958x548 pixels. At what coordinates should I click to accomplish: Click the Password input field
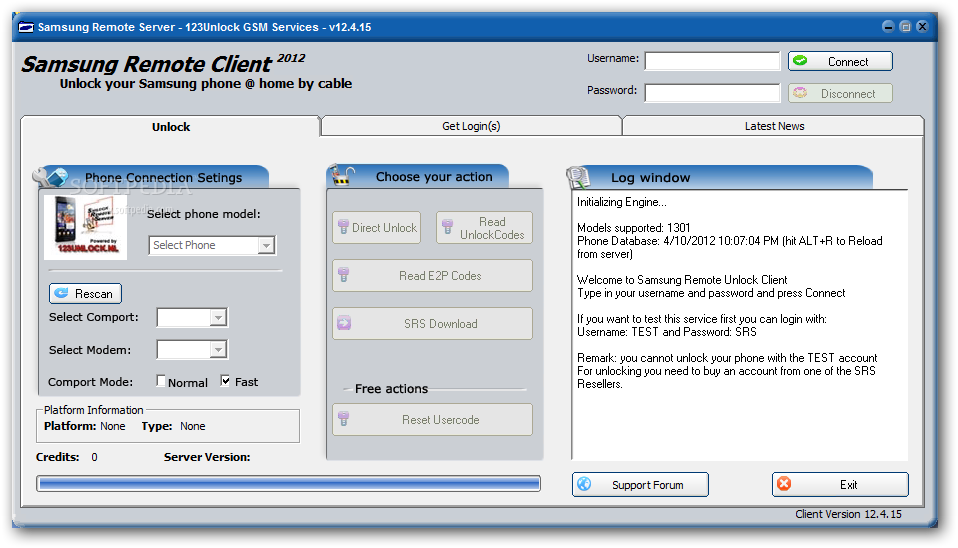click(712, 93)
